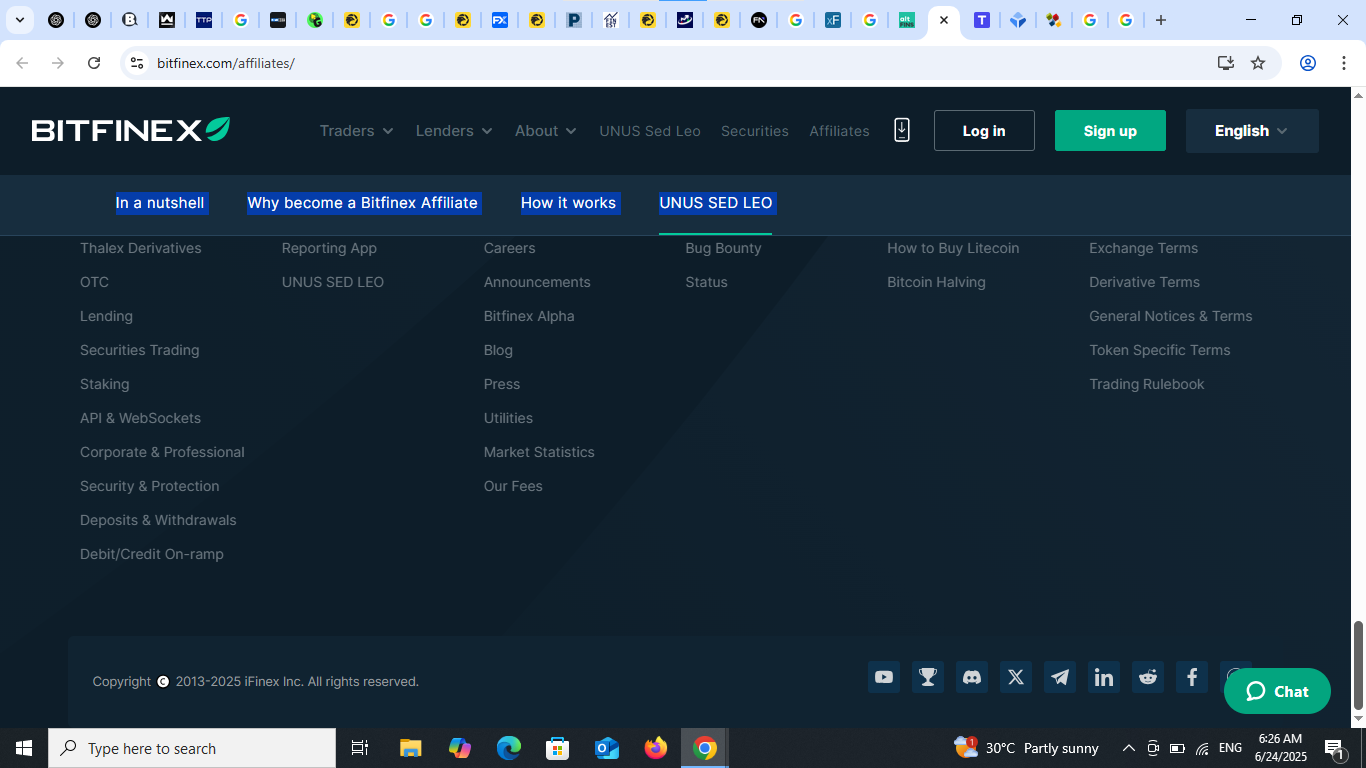Viewport: 1366px width, 768px height.
Task: Open Thalex Derivatives footer link
Action: (x=141, y=248)
